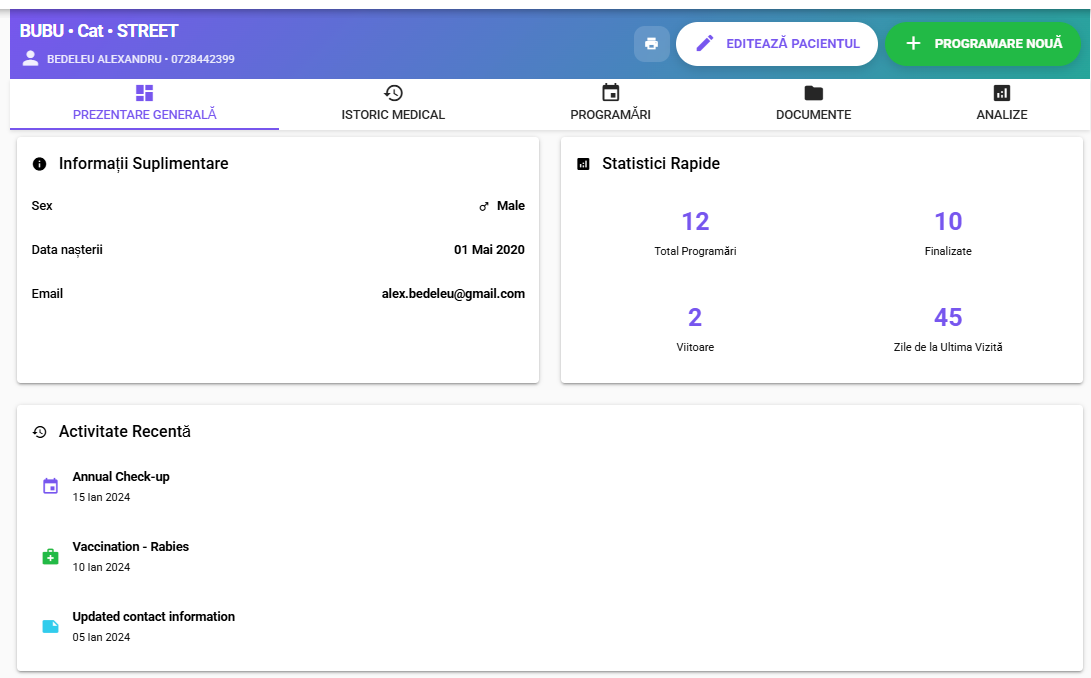Click the chart icon above Analize
Image resolution: width=1091 pixels, height=678 pixels.
coord(1002,93)
